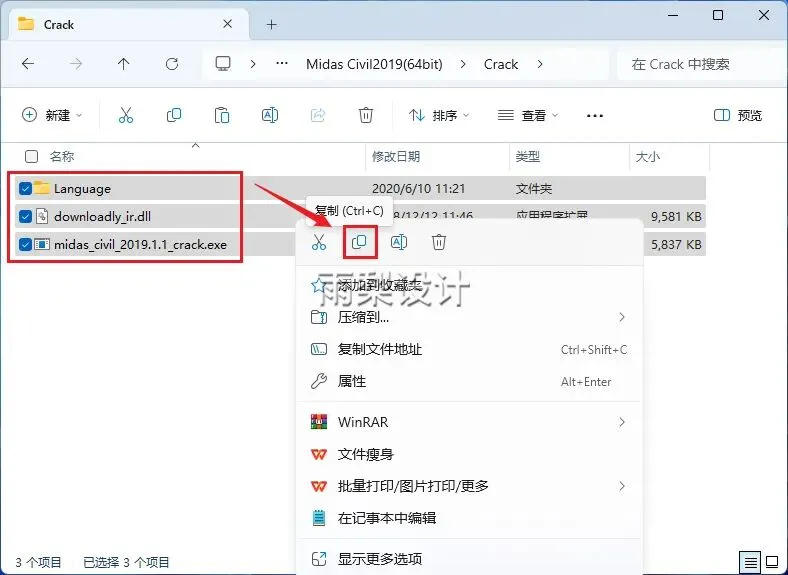788x575 pixels.
Task: Expand the batch print (批量打印) submenu
Action: (x=622, y=486)
